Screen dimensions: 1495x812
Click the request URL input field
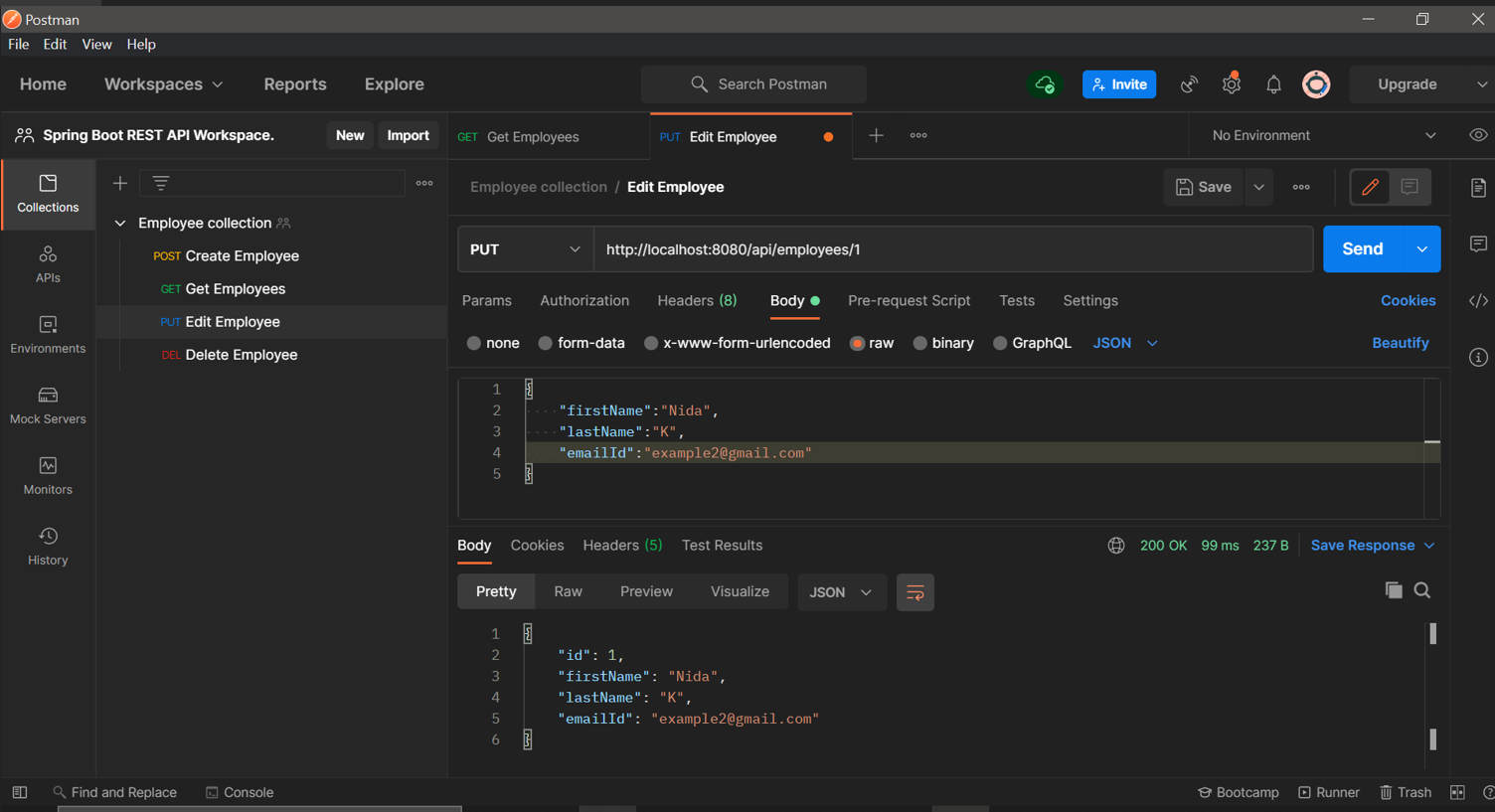coord(953,249)
